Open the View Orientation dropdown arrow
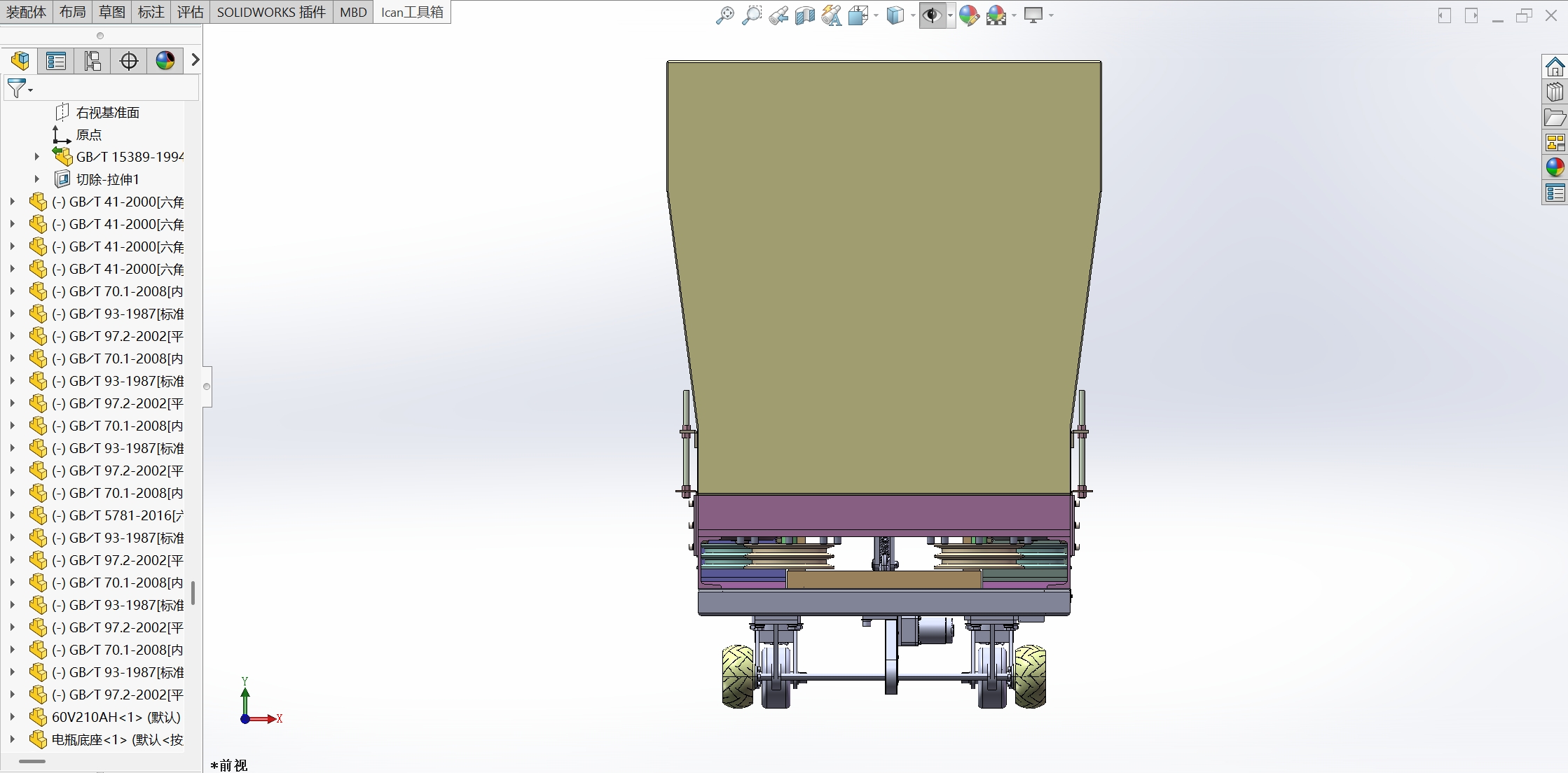Screen dimensions: 1568x773 click(x=876, y=15)
